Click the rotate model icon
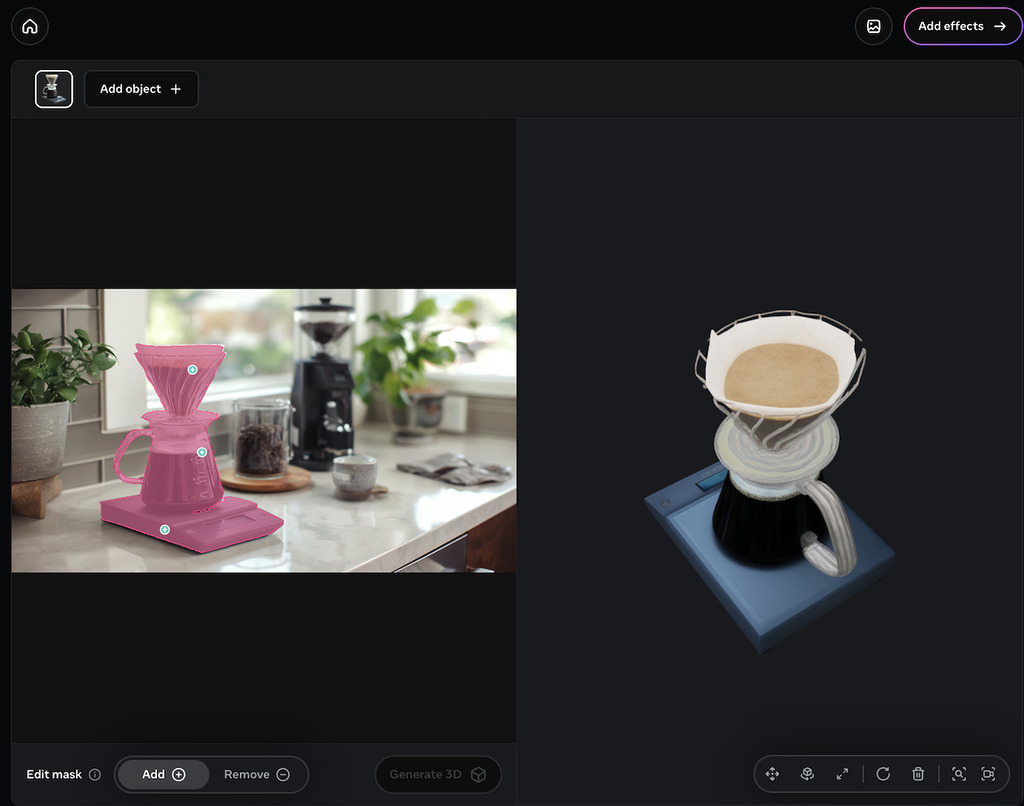This screenshot has width=1024, height=806. point(883,774)
